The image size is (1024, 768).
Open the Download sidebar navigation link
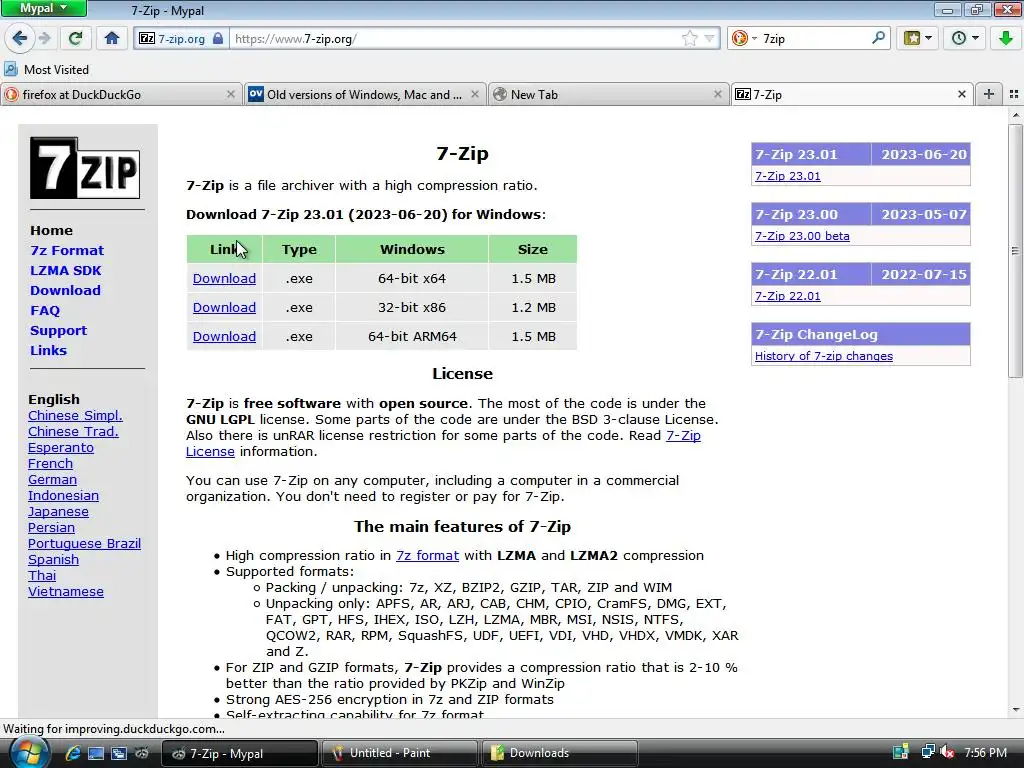pyautogui.click(x=65, y=290)
